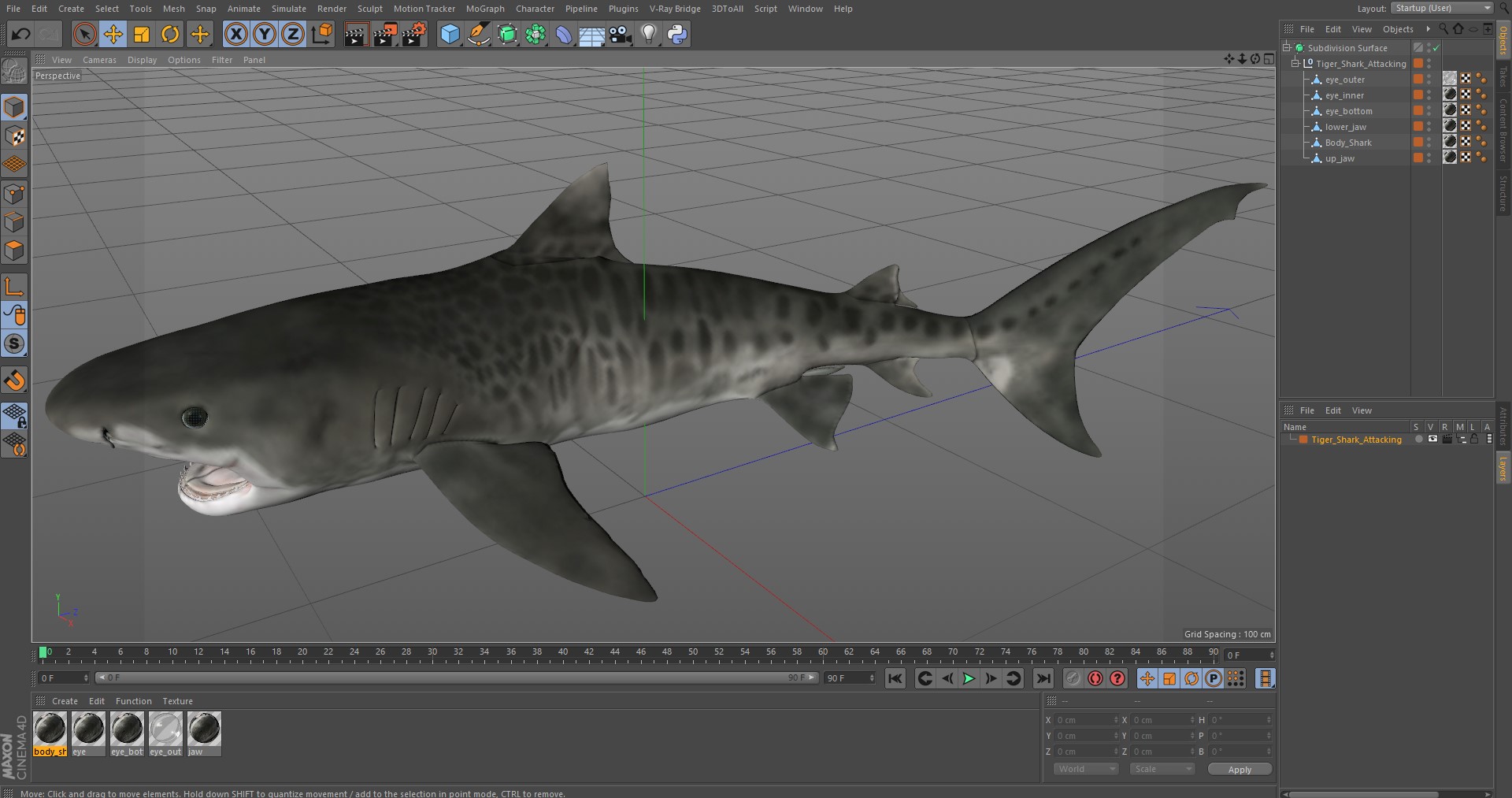Select the Move tool
Screen dimensions: 1512x798
(x=113, y=34)
